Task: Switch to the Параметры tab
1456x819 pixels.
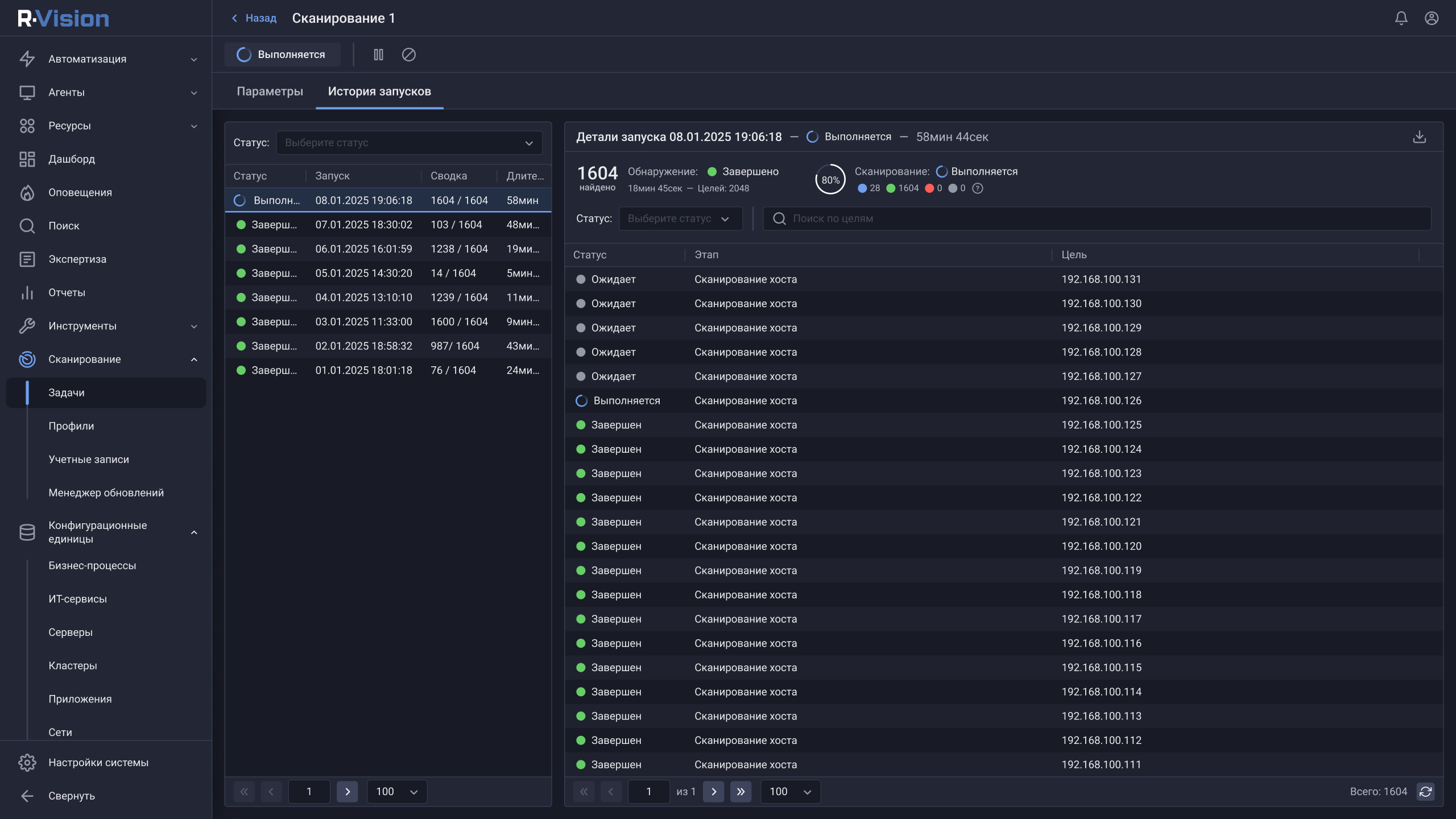Action: click(270, 92)
